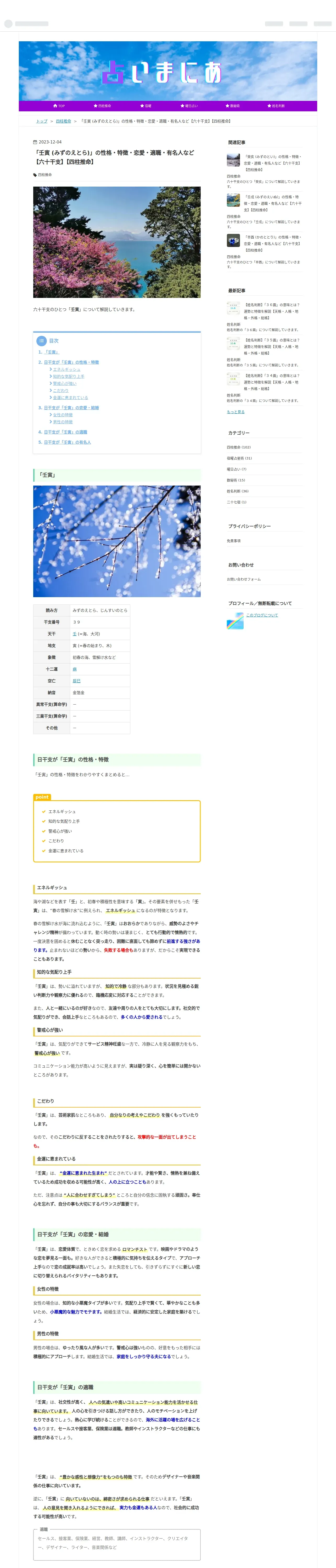
Task: Click the 辰巳 link in the 空亡 row
Action: point(76,681)
